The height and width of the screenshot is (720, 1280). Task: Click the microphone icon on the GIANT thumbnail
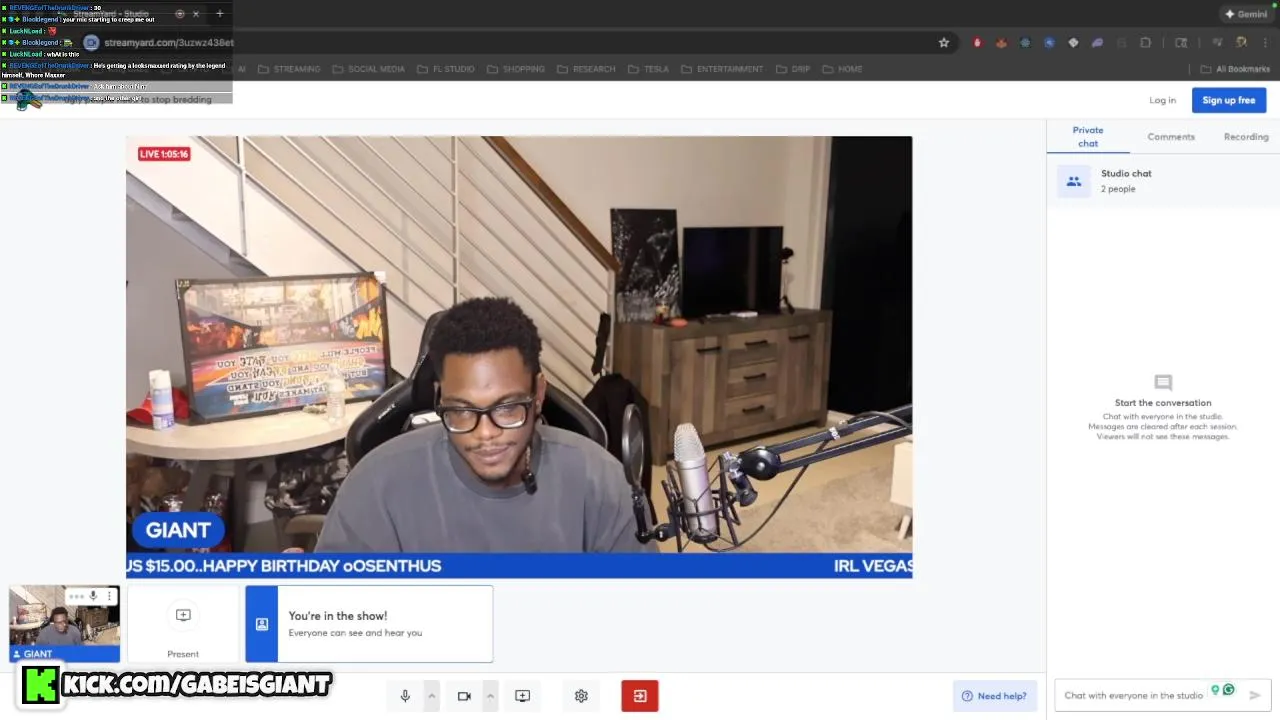pyautogui.click(x=93, y=596)
